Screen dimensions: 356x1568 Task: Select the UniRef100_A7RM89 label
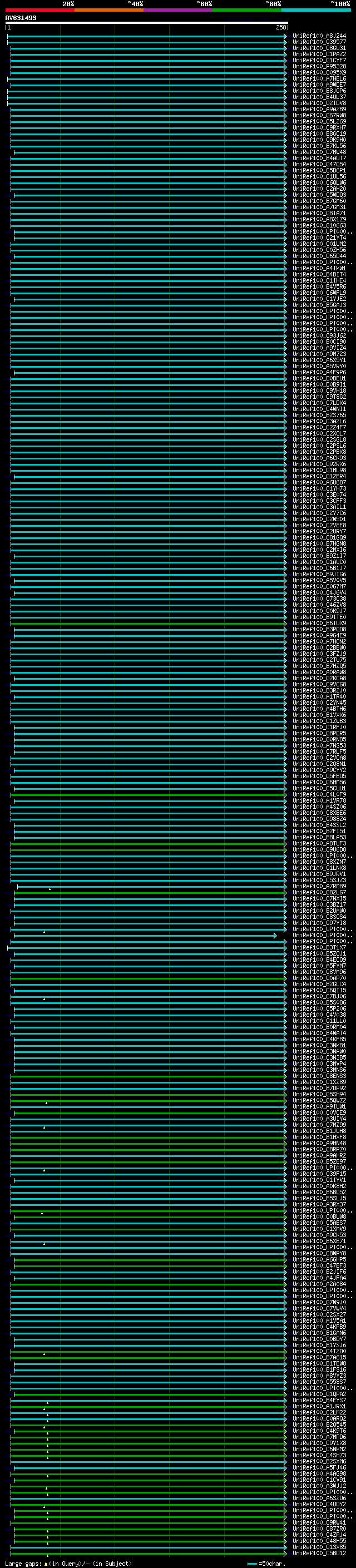pyautogui.click(x=319, y=886)
